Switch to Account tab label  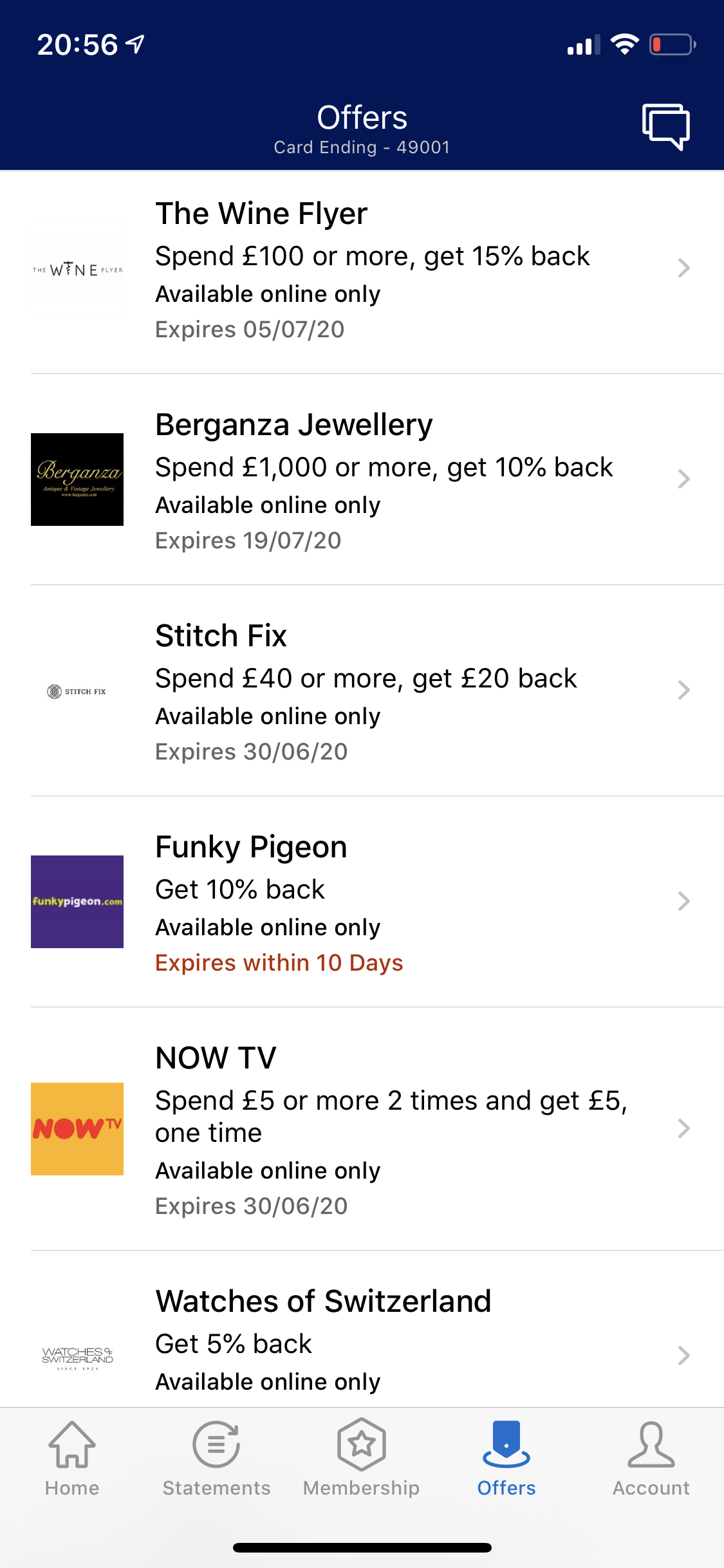(x=651, y=1488)
